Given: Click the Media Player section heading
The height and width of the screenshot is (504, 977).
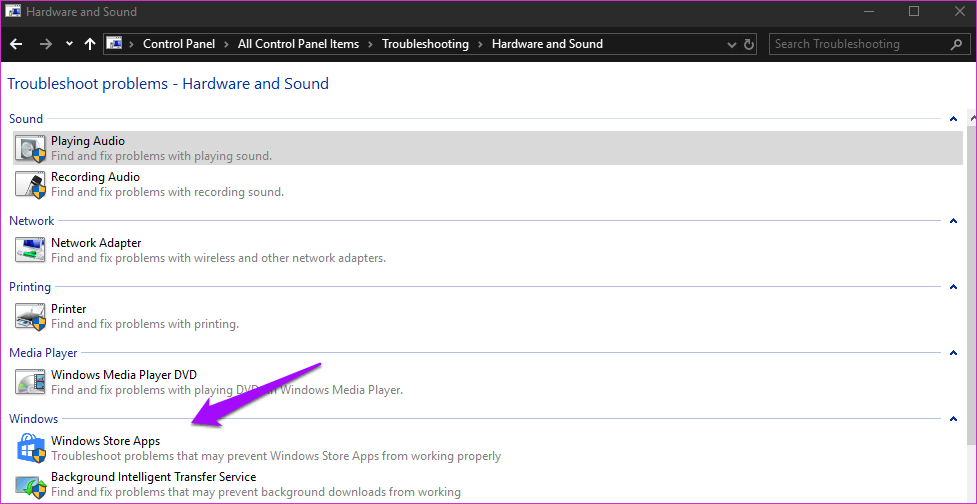Looking at the screenshot, I should (x=43, y=353).
